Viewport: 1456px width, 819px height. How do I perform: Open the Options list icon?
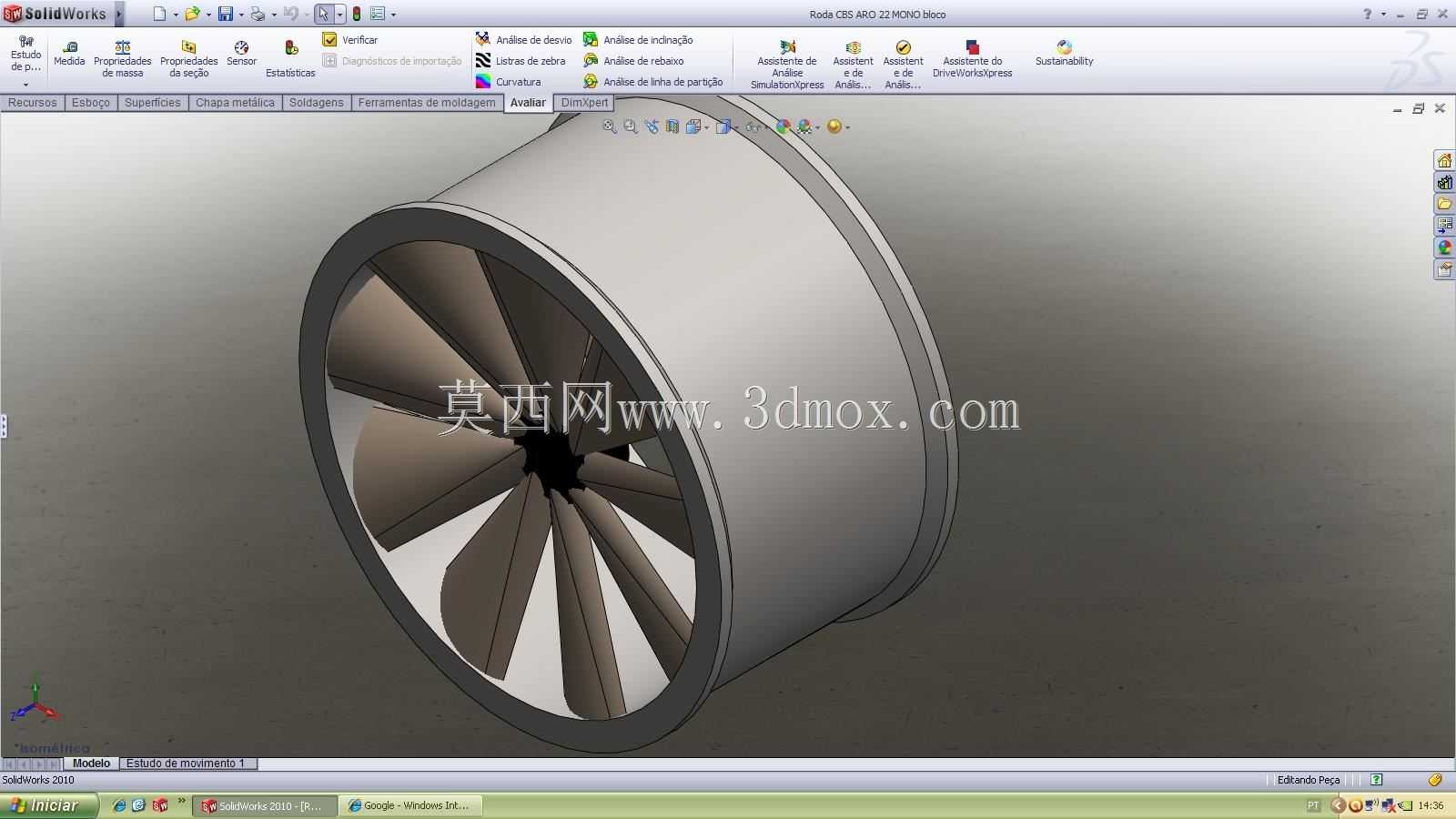coord(378,14)
